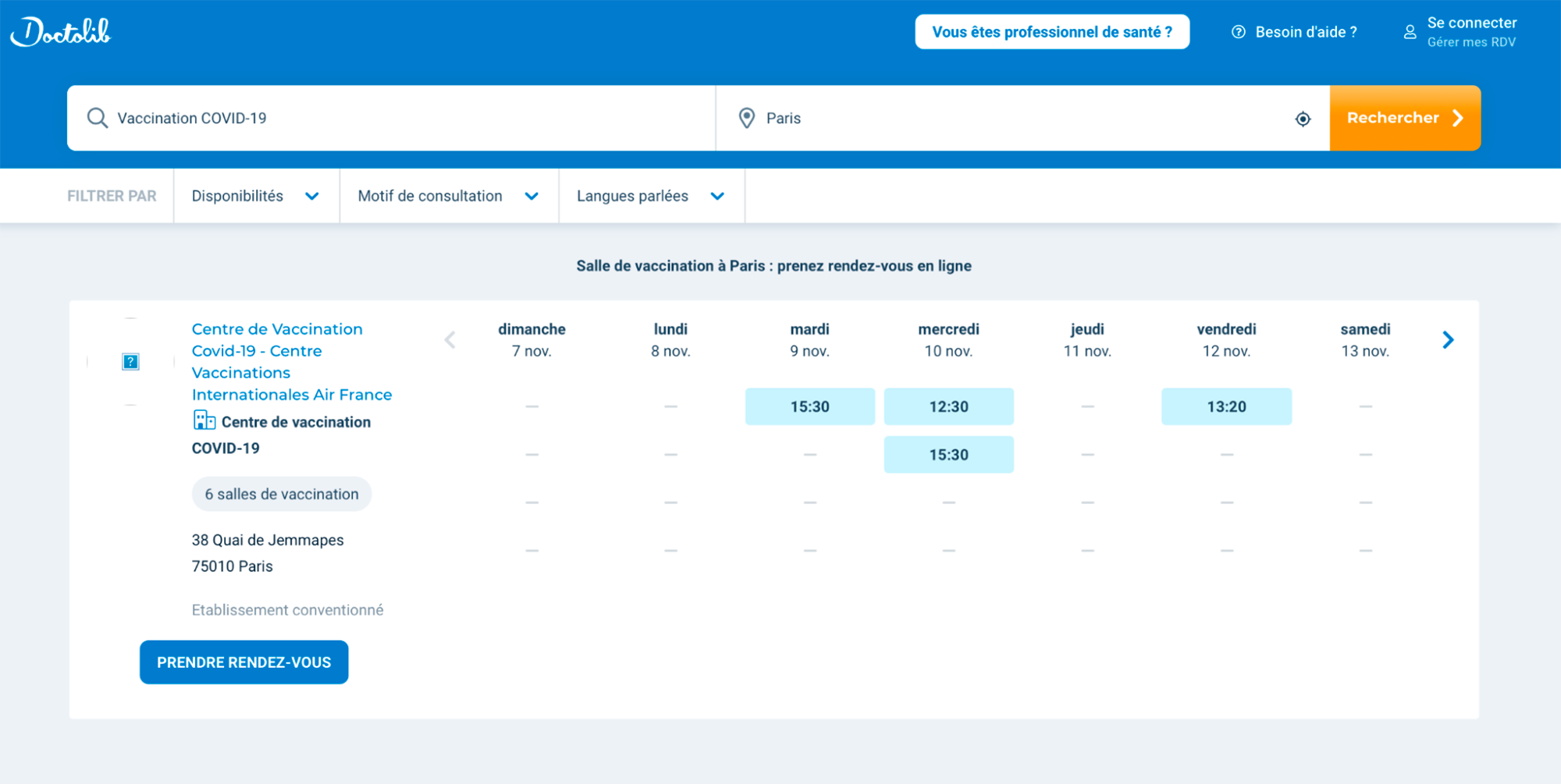The image size is (1561, 784).
Task: Click the mercredi 10 nov. column header
Action: coord(948,340)
